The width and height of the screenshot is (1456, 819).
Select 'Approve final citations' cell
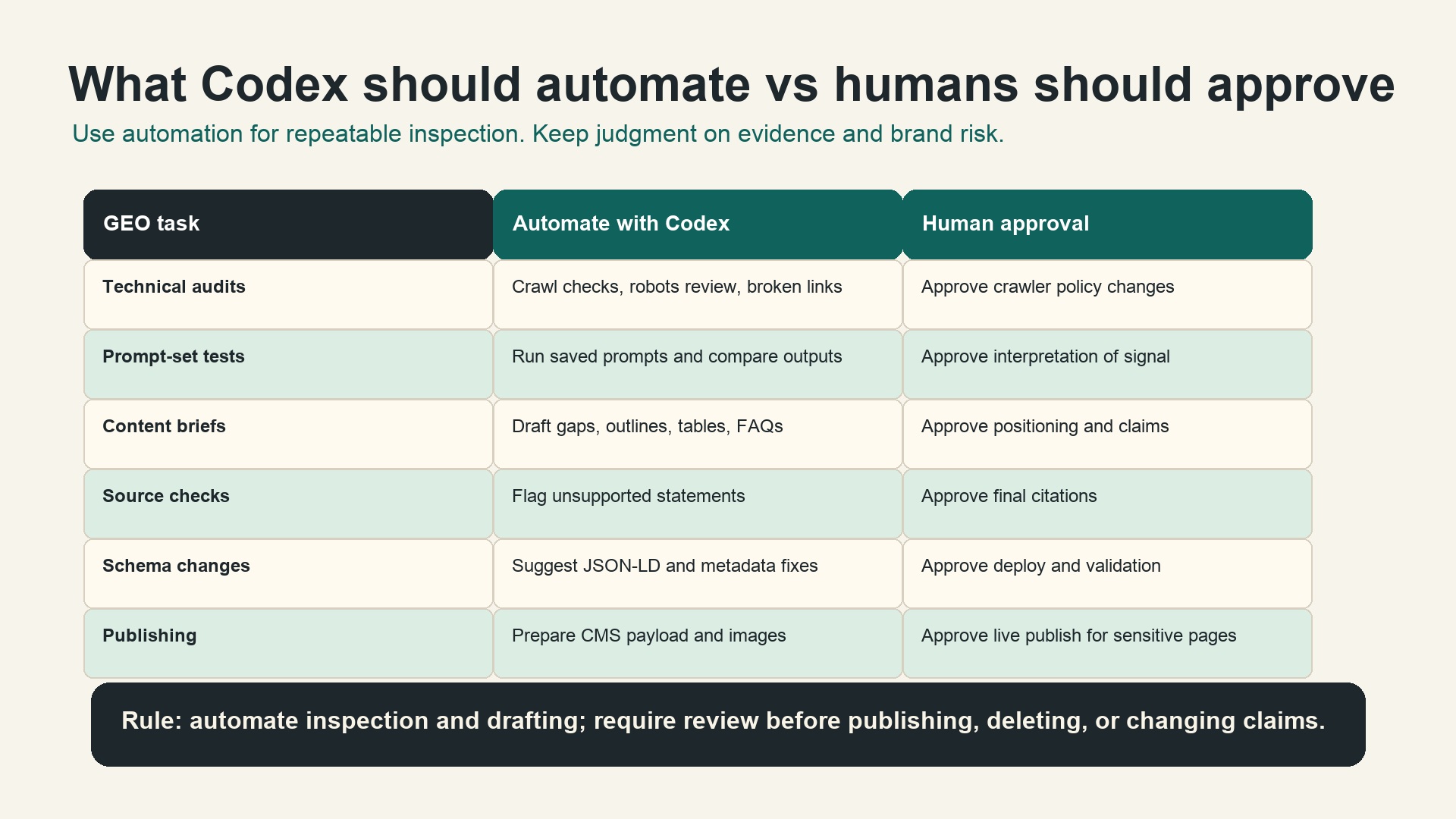pos(1107,504)
